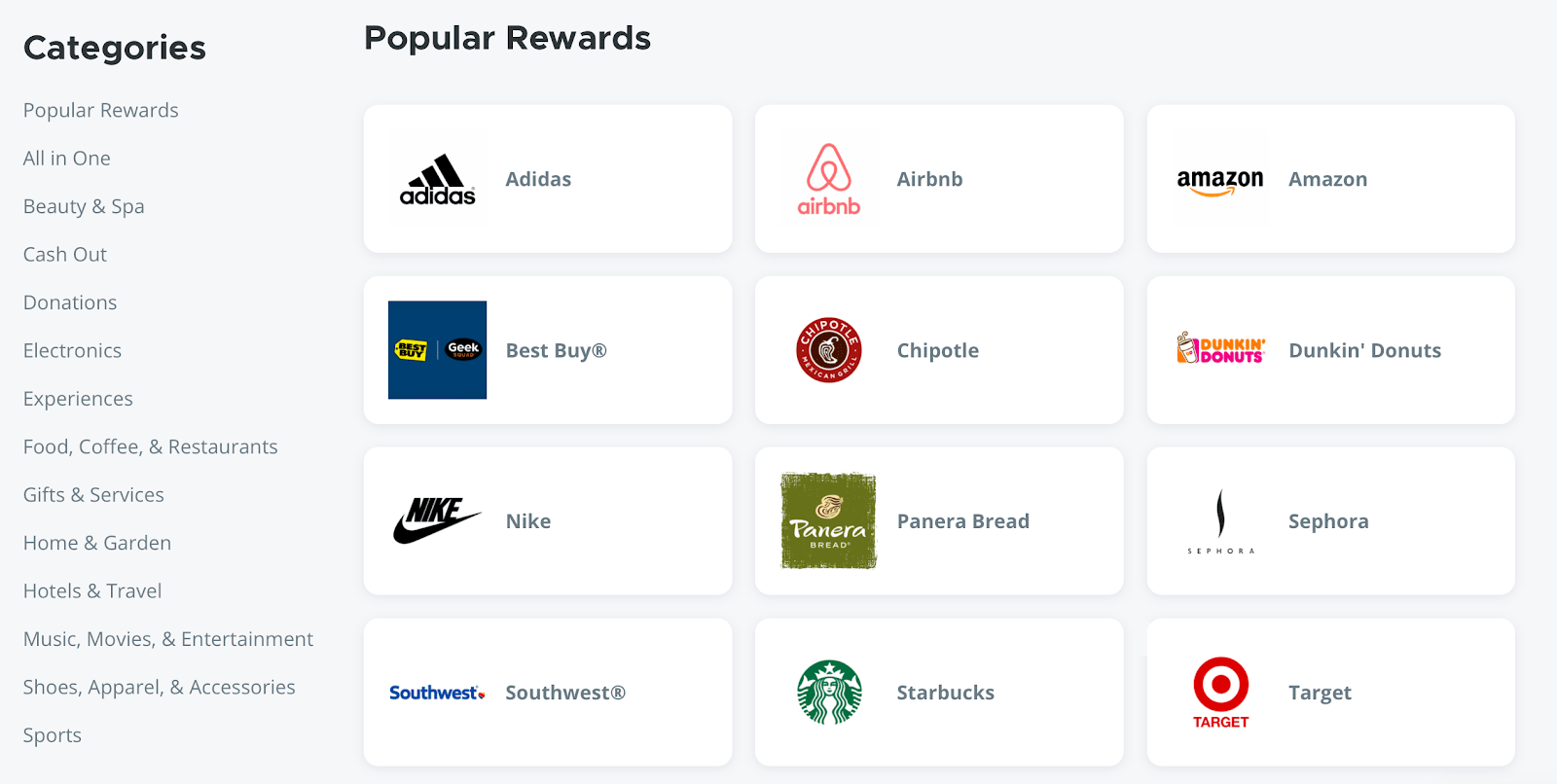This screenshot has height=784, width=1557.
Task: Open the Hotels & Travel category
Action: click(x=91, y=590)
